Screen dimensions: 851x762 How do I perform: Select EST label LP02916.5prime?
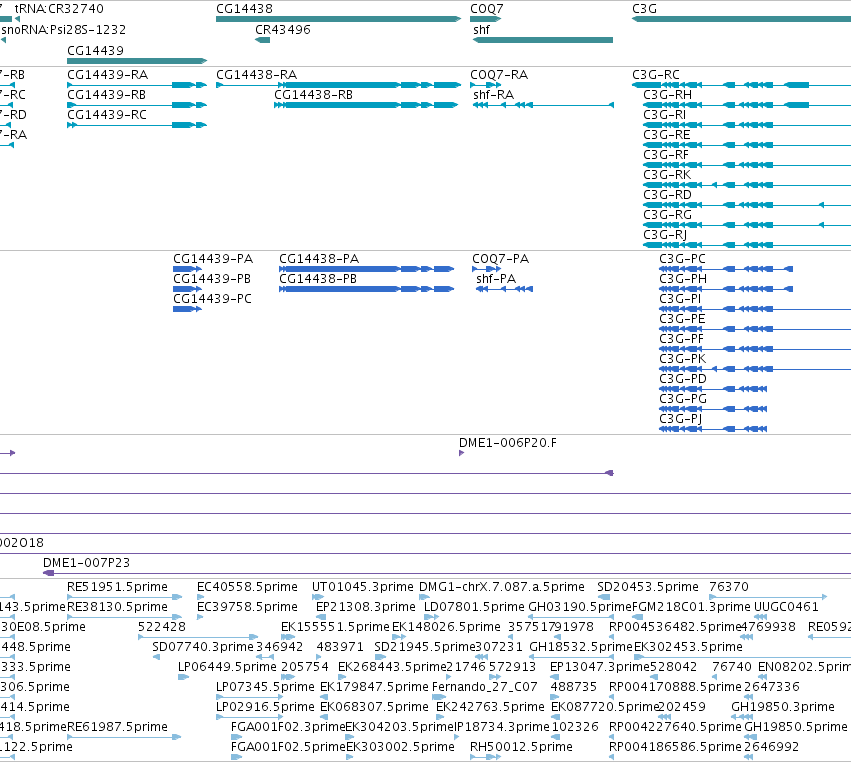coord(265,707)
